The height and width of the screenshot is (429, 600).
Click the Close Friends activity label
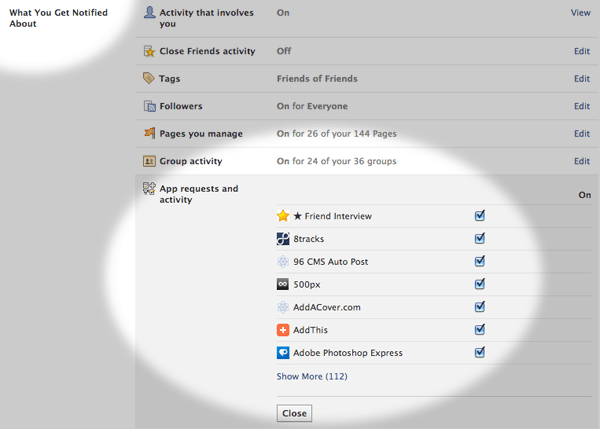(207, 51)
